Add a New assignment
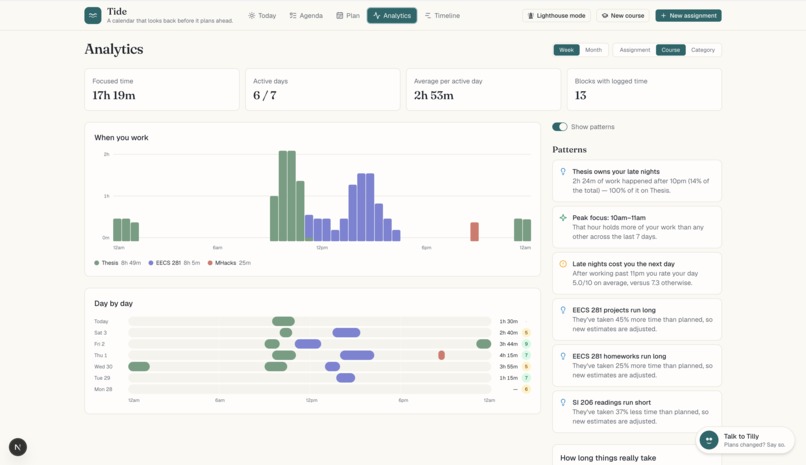Image resolution: width=806 pixels, height=465 pixels. click(x=688, y=15)
